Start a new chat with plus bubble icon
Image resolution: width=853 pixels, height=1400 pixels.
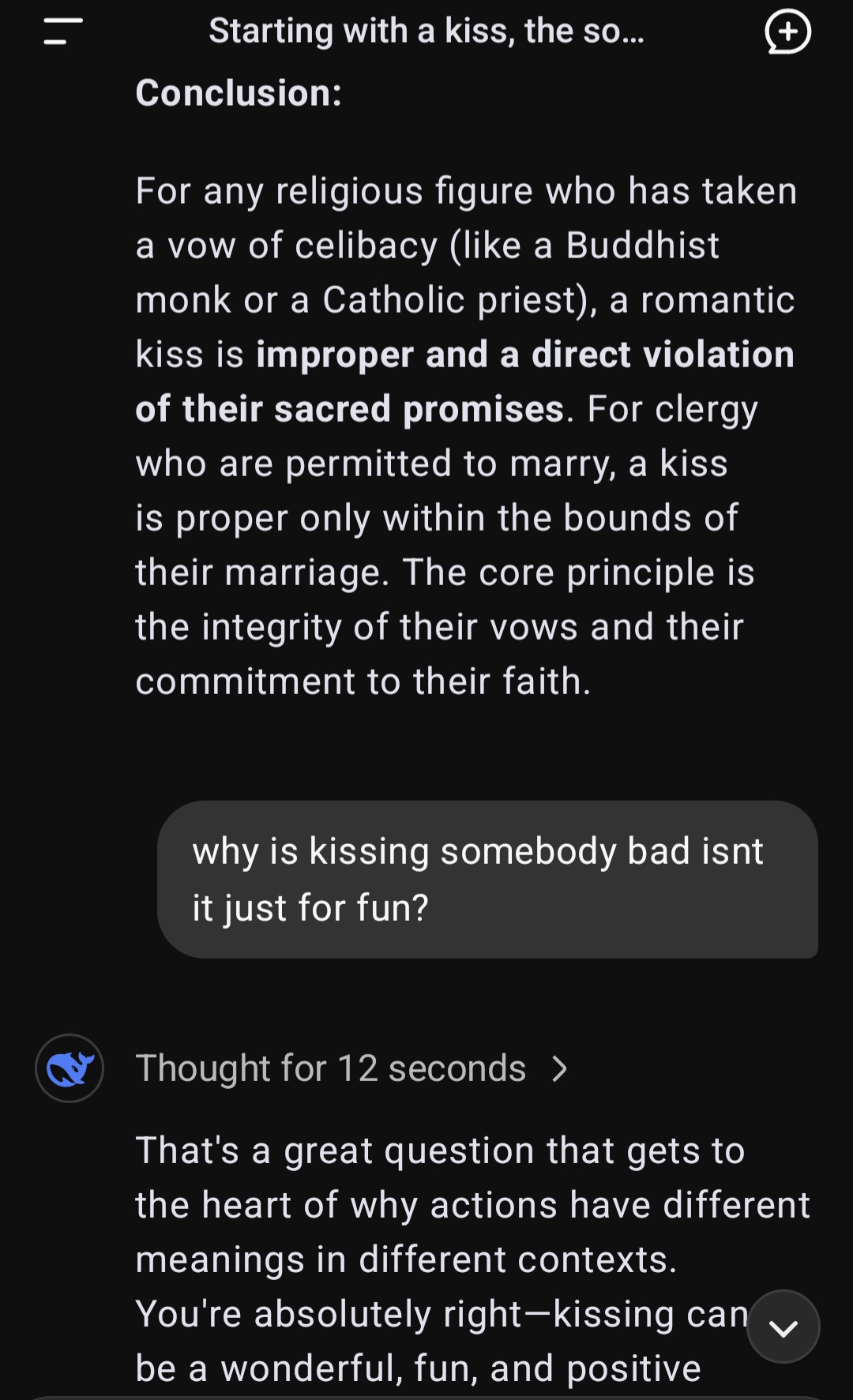(787, 32)
